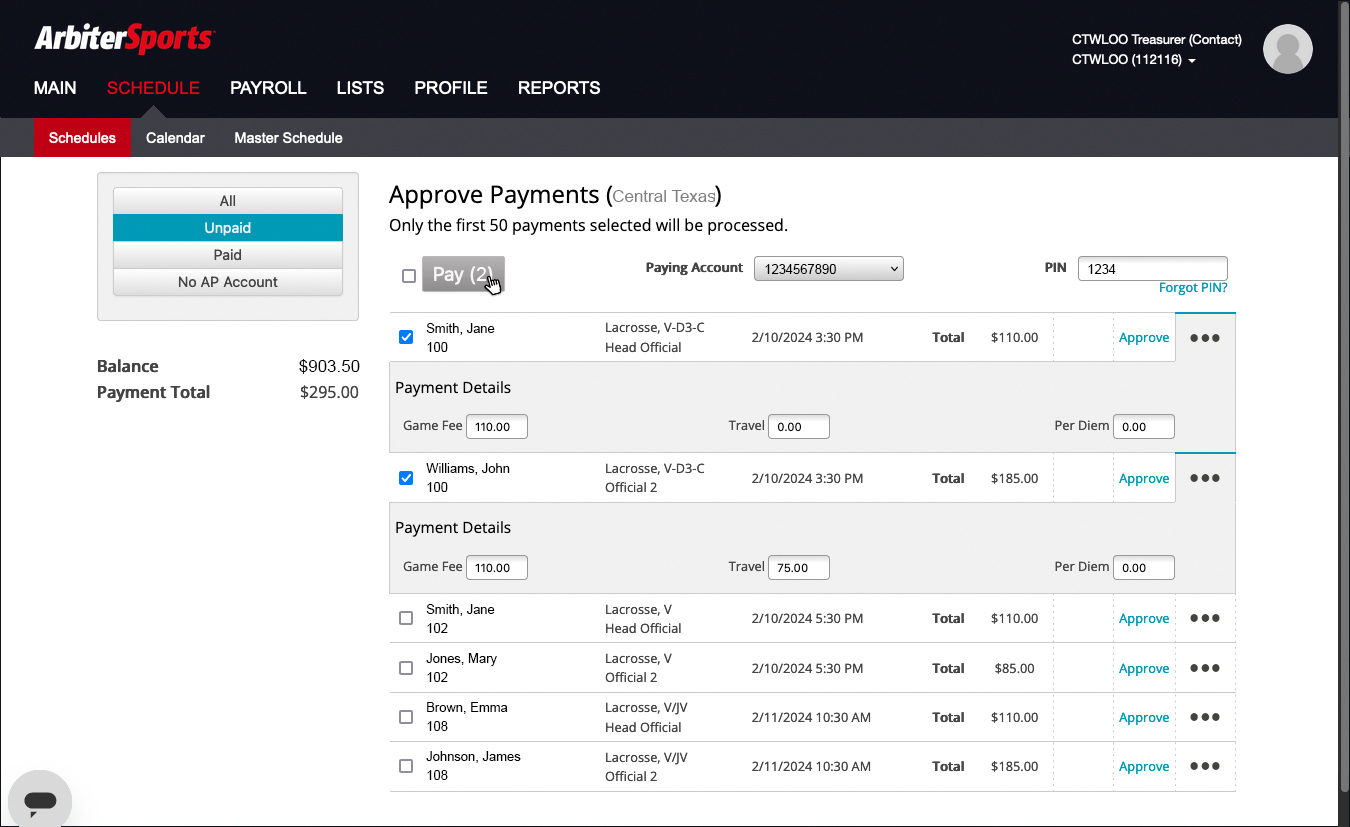Click the Forgot PIN? link

click(x=1192, y=288)
